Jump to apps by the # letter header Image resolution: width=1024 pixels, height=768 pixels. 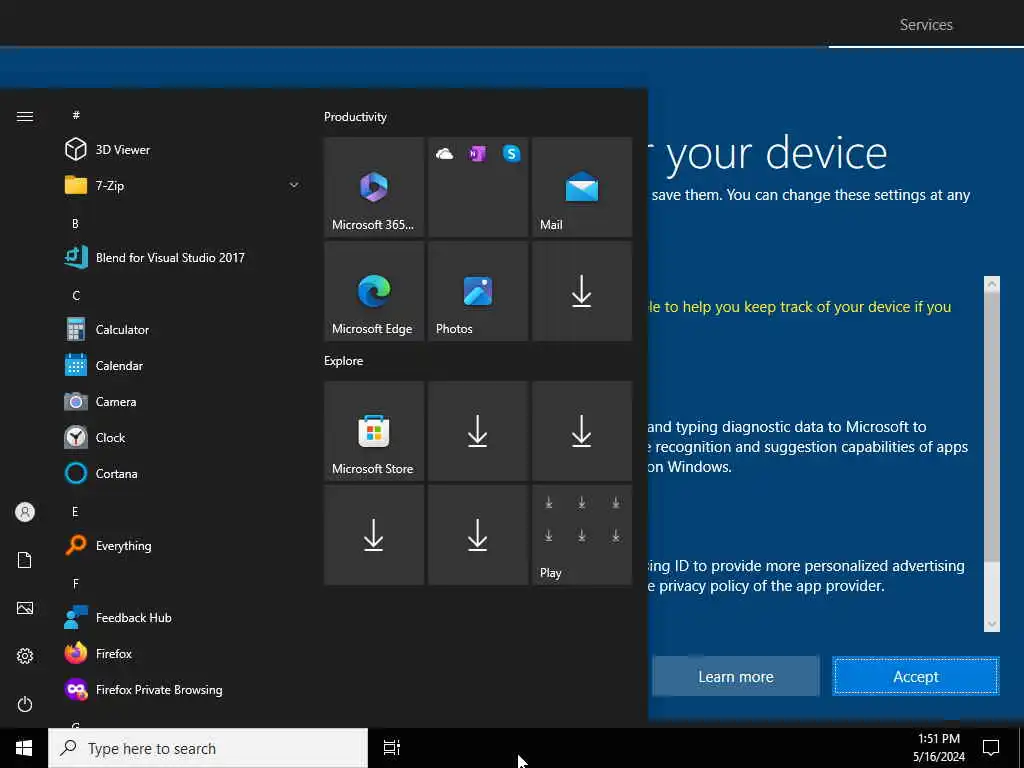point(76,115)
